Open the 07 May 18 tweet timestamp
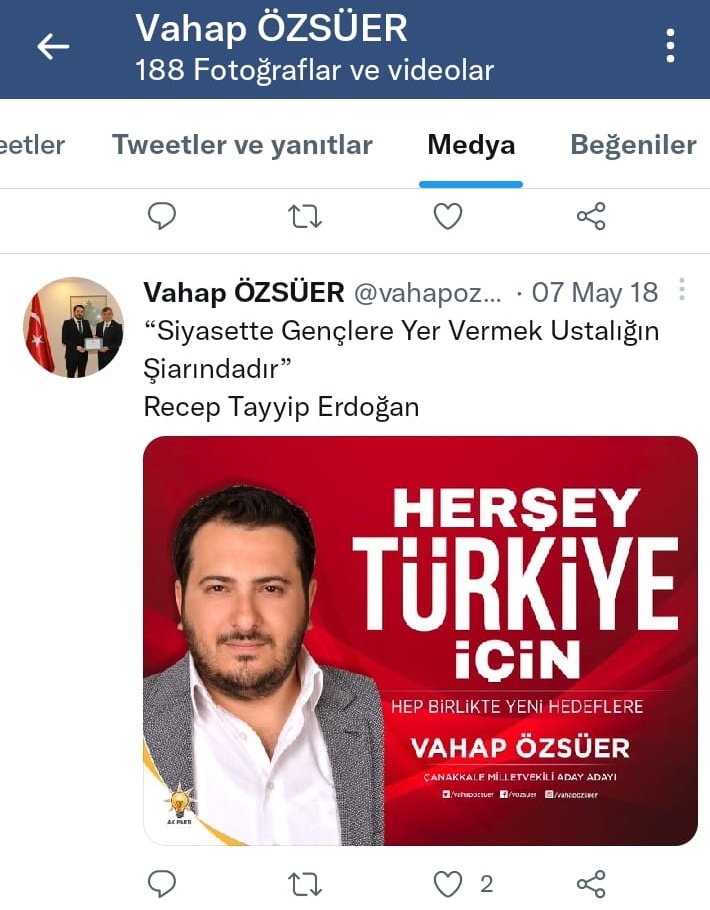Viewport: 710px width, 910px height. (x=595, y=292)
